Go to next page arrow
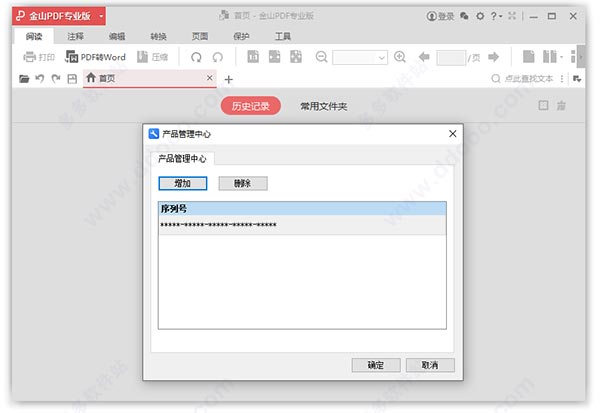This screenshot has height=413, width=600. 494,57
